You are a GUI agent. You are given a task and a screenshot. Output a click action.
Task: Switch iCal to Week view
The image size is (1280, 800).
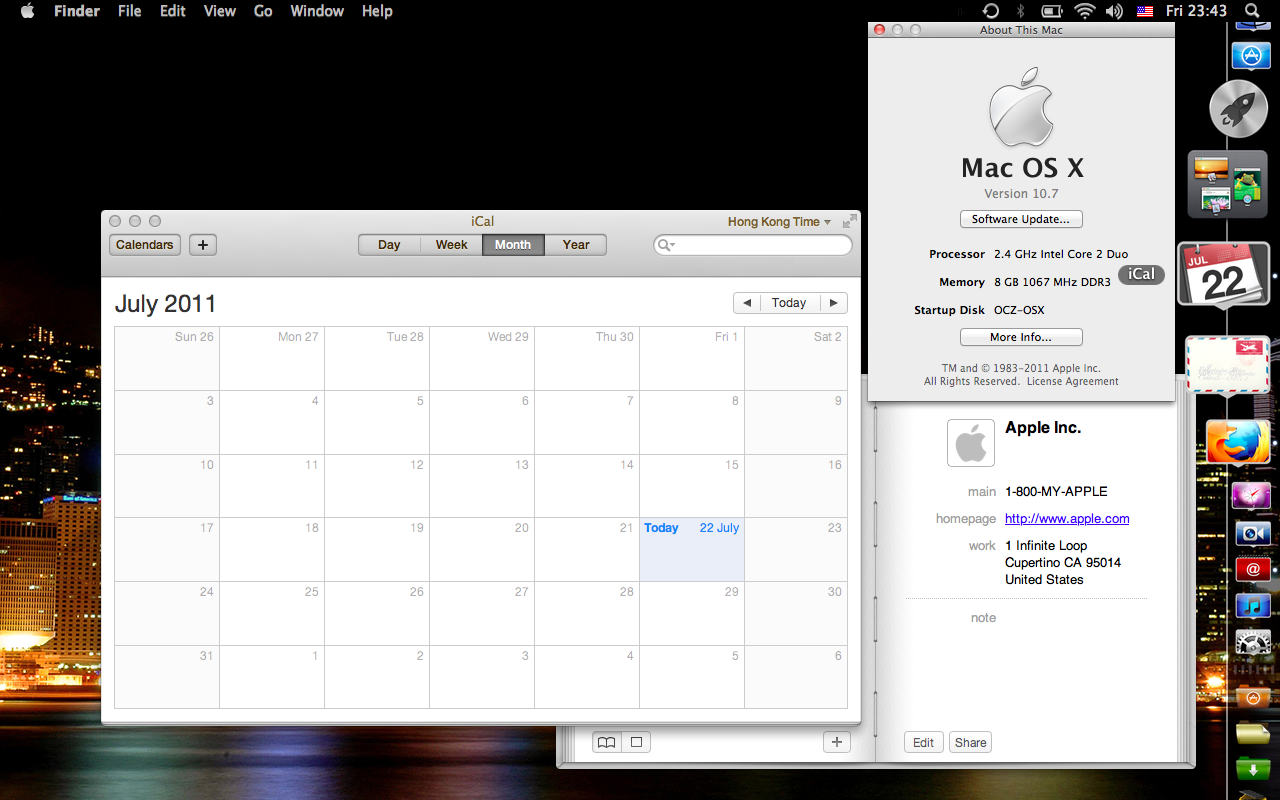click(451, 245)
